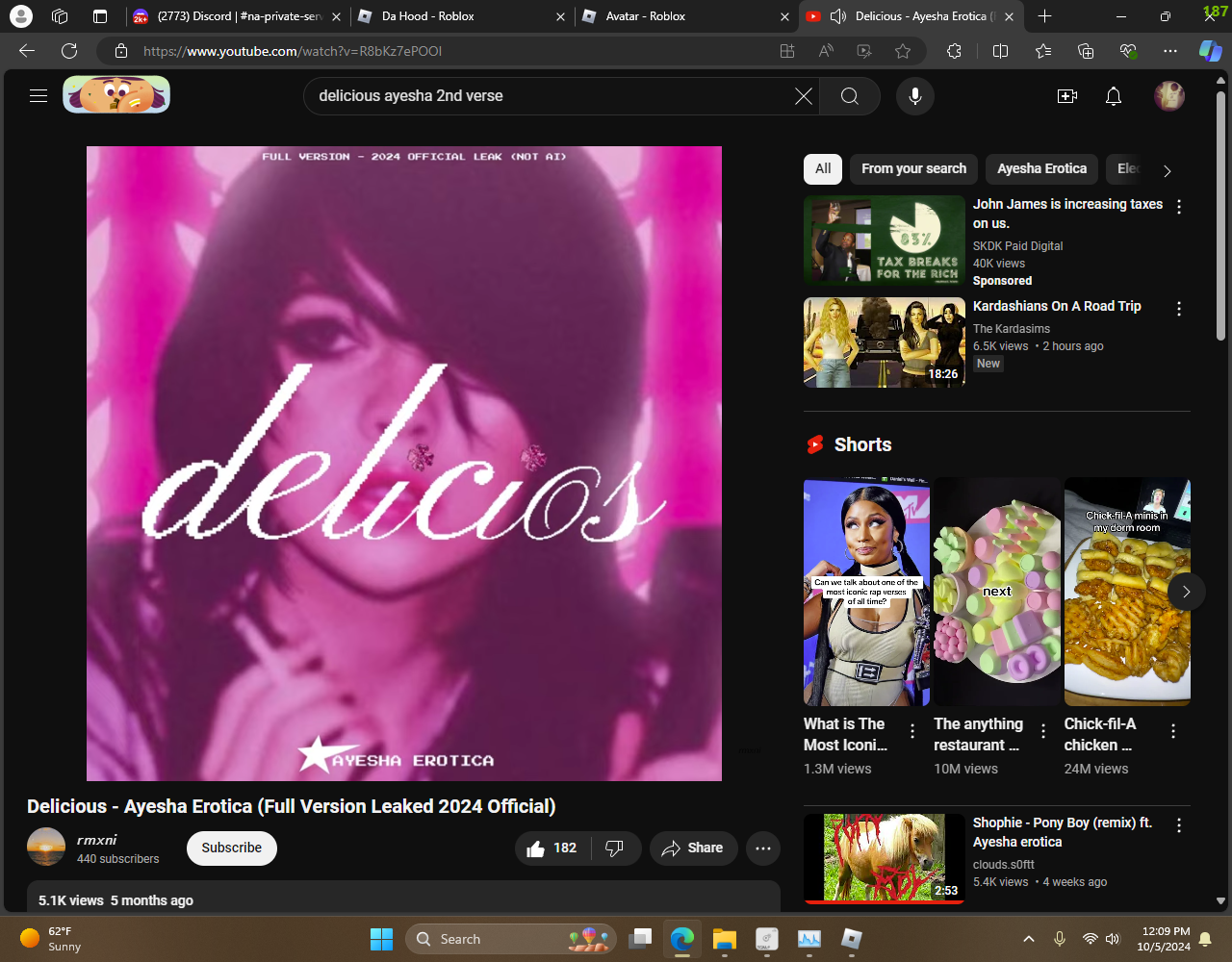Like the video with thumbs up
The image size is (1232, 962).
coord(553,848)
